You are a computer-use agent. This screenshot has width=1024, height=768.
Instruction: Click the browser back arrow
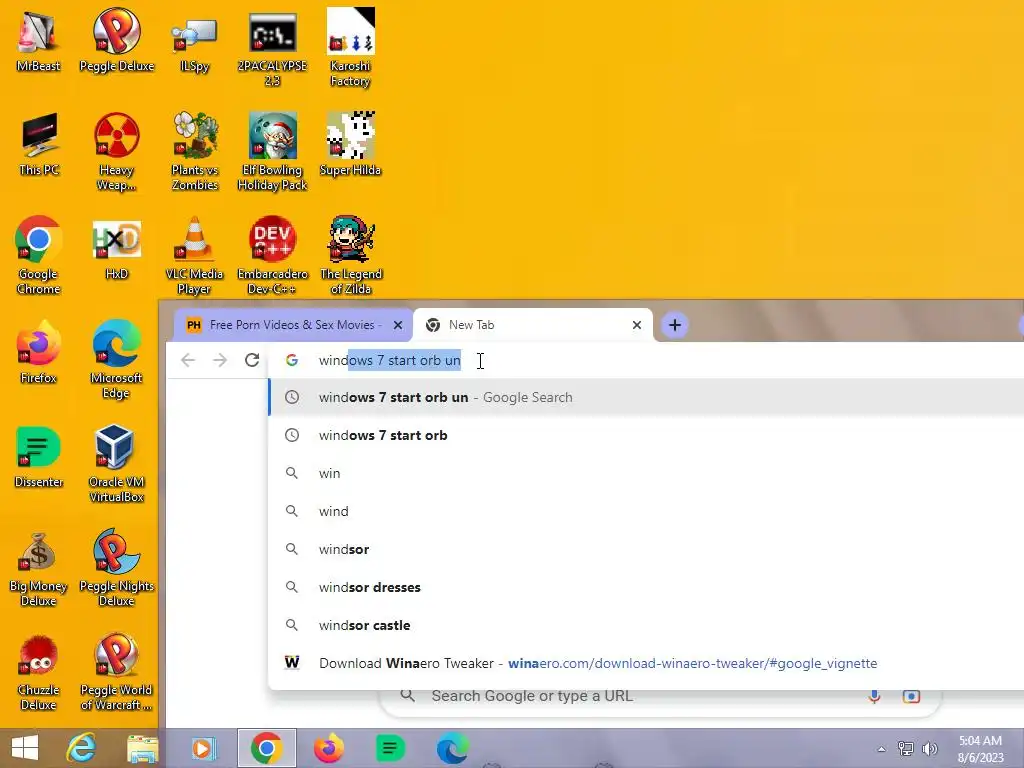coord(188,360)
